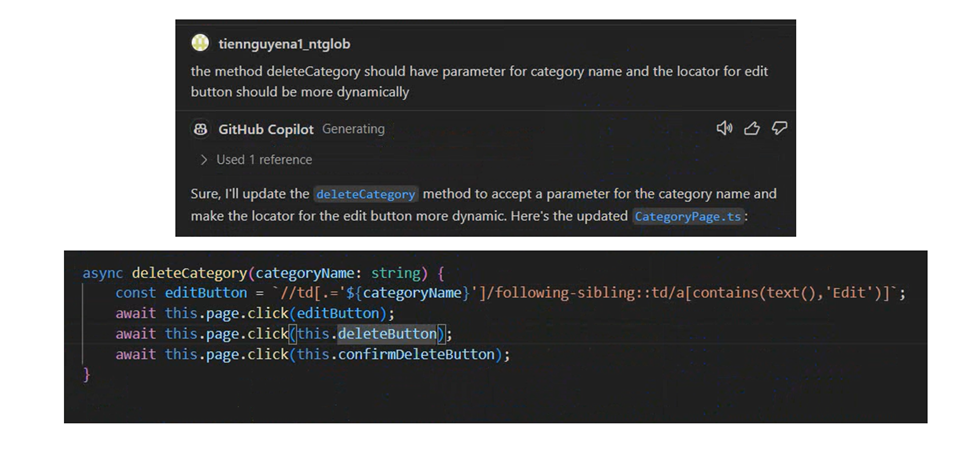Click the deleteCategory inline code symbol

(x=365, y=194)
